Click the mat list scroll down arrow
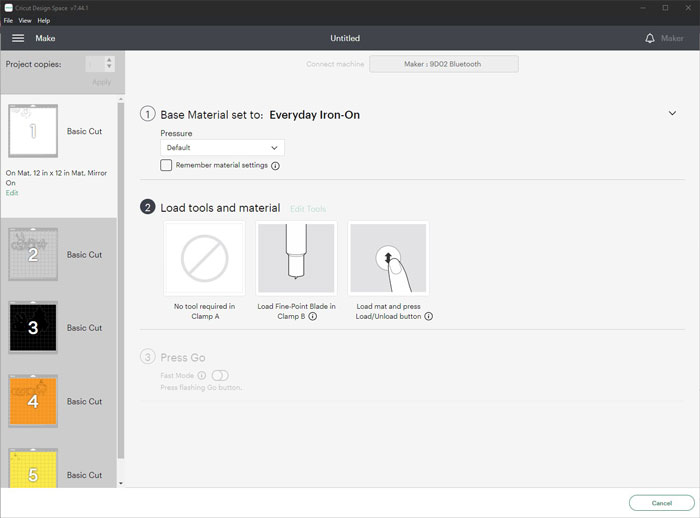Screen dimensions: 700x518 (x=121, y=483)
